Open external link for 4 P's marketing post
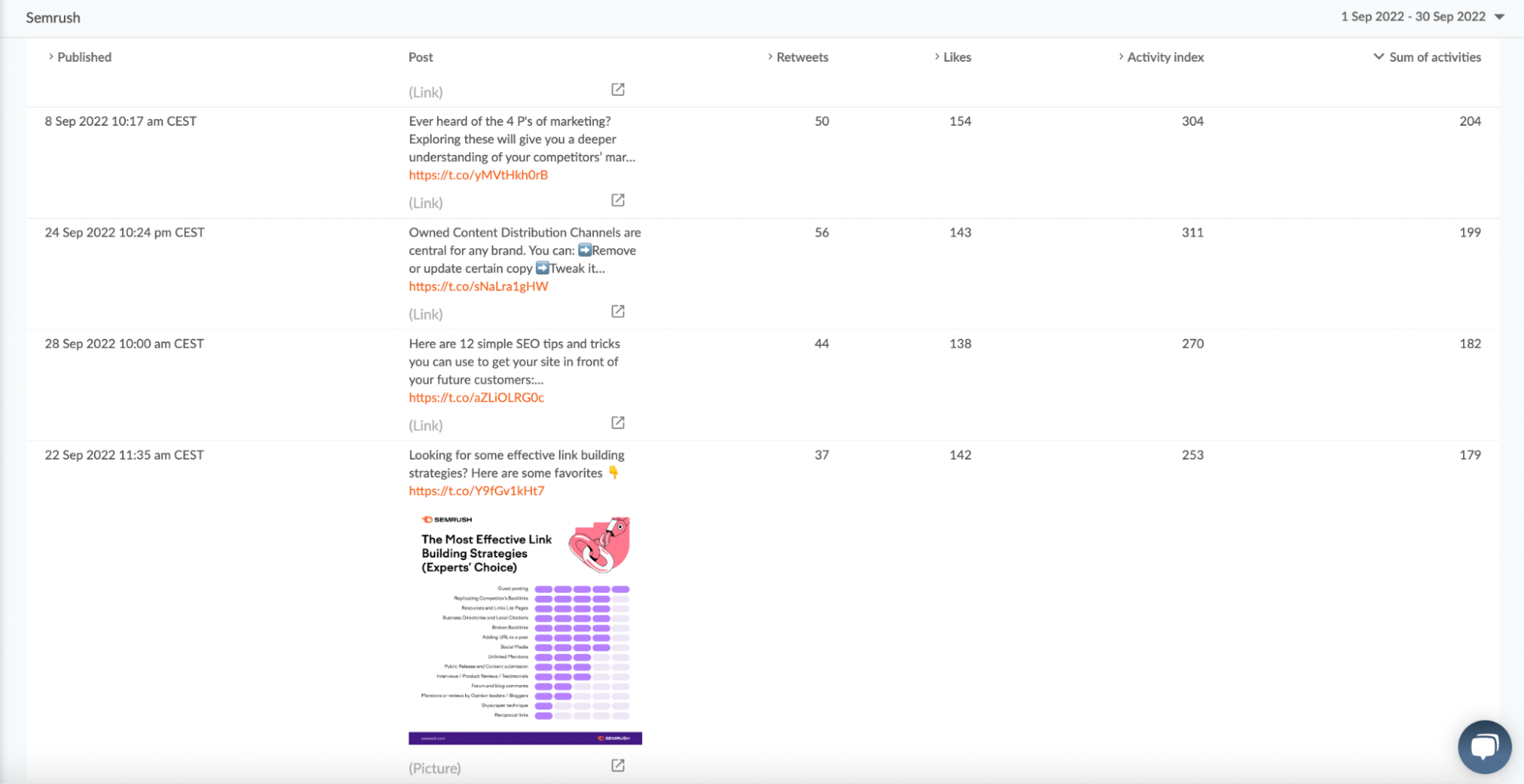 [x=618, y=200]
